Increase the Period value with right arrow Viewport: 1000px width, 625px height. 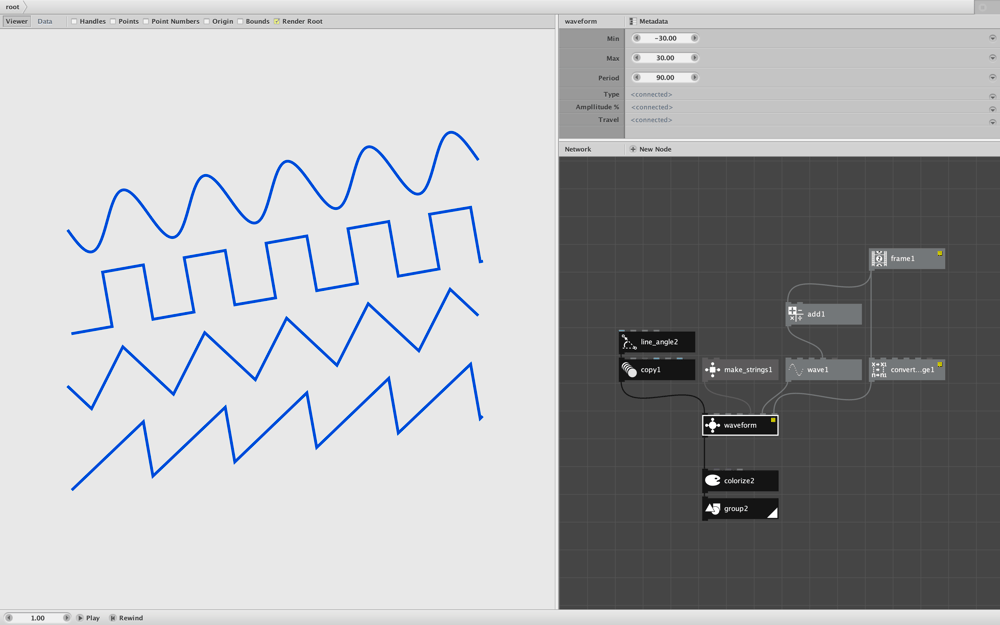(695, 78)
